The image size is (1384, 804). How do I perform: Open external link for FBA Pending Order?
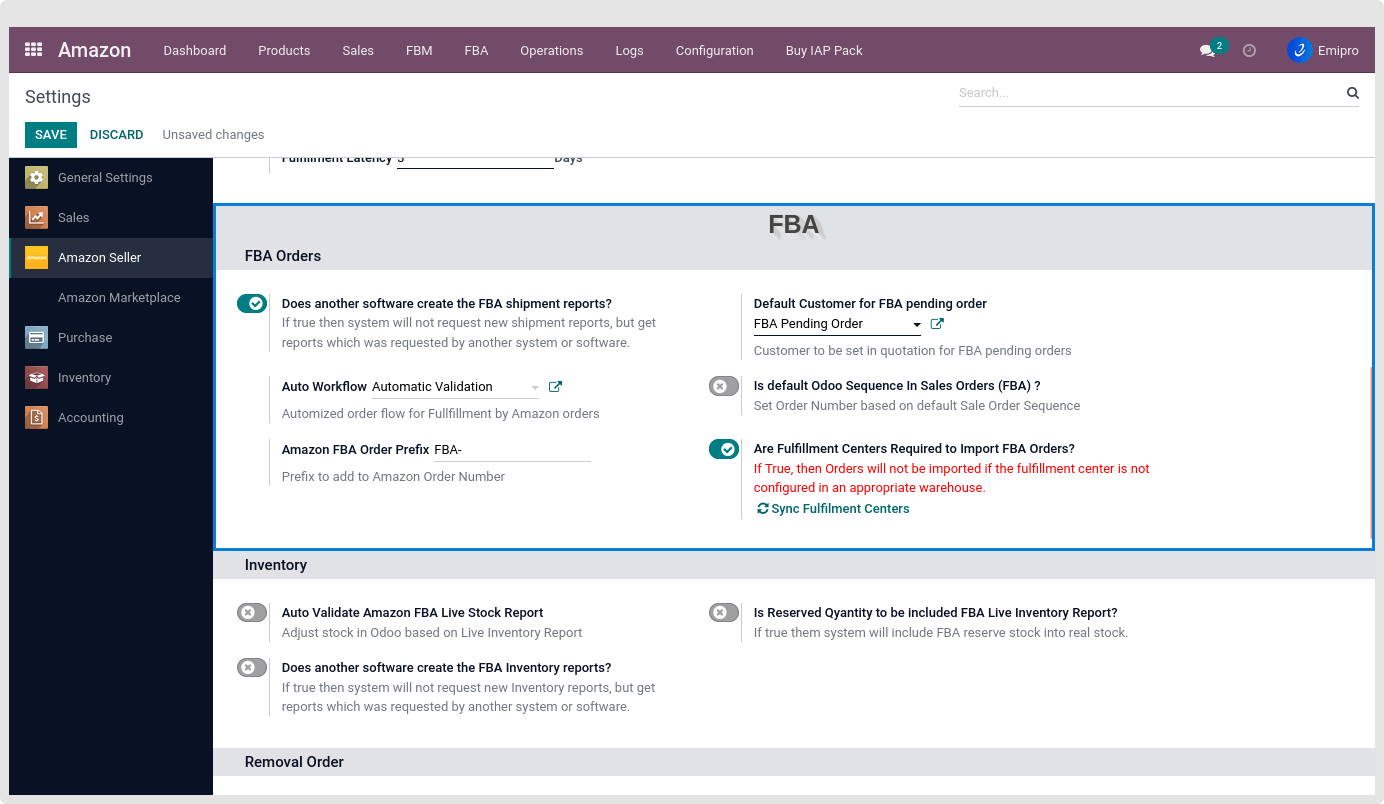coord(937,324)
